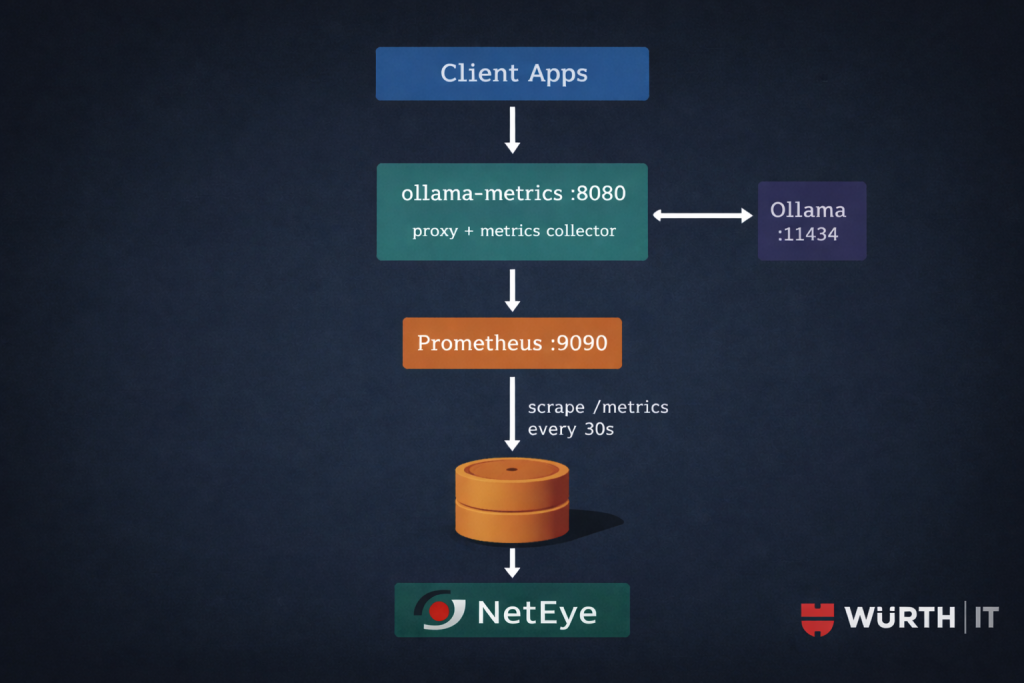This screenshot has width=1024, height=683.
Task: Click the :11434 port label
Action: (x=807, y=236)
